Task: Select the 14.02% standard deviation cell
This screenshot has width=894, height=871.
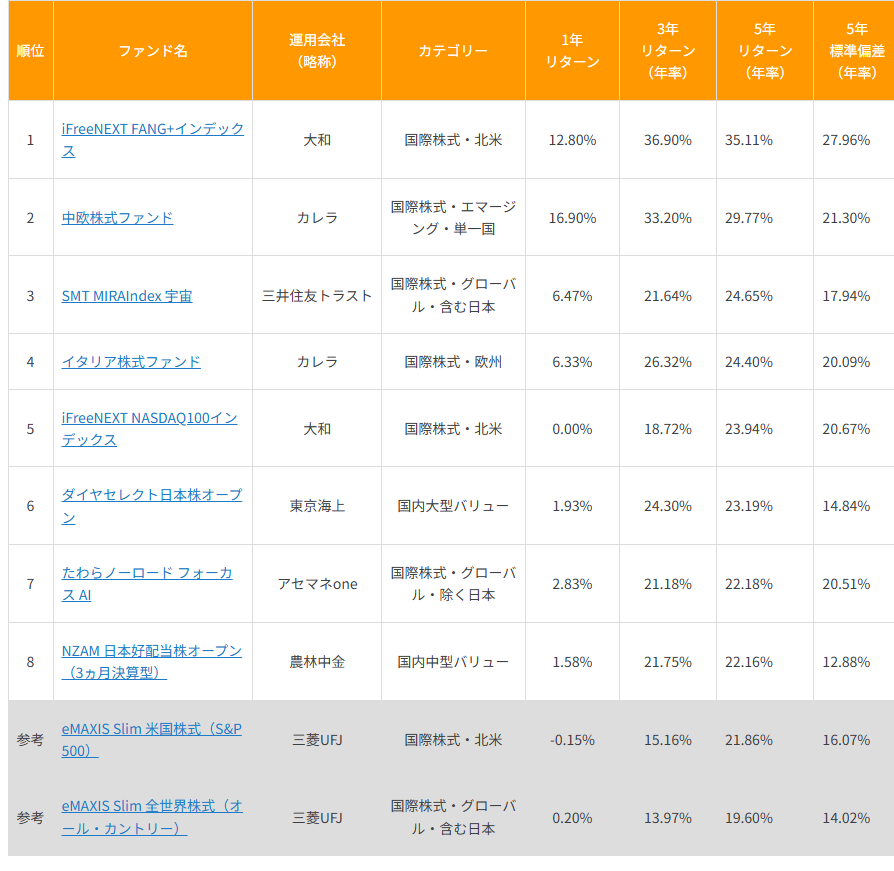Action: pos(854,817)
